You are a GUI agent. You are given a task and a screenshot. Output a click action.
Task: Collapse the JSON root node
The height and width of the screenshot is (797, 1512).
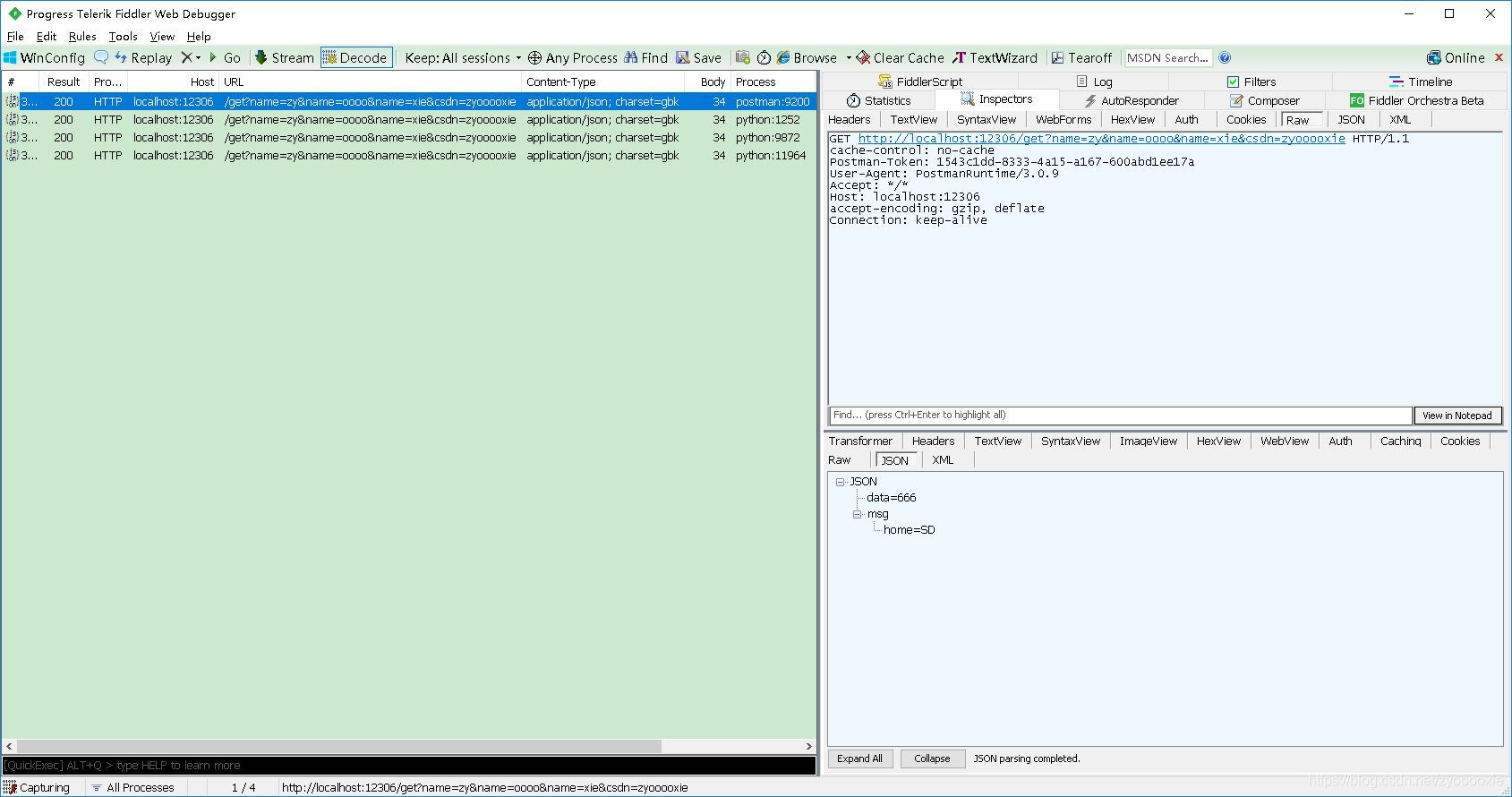click(841, 482)
